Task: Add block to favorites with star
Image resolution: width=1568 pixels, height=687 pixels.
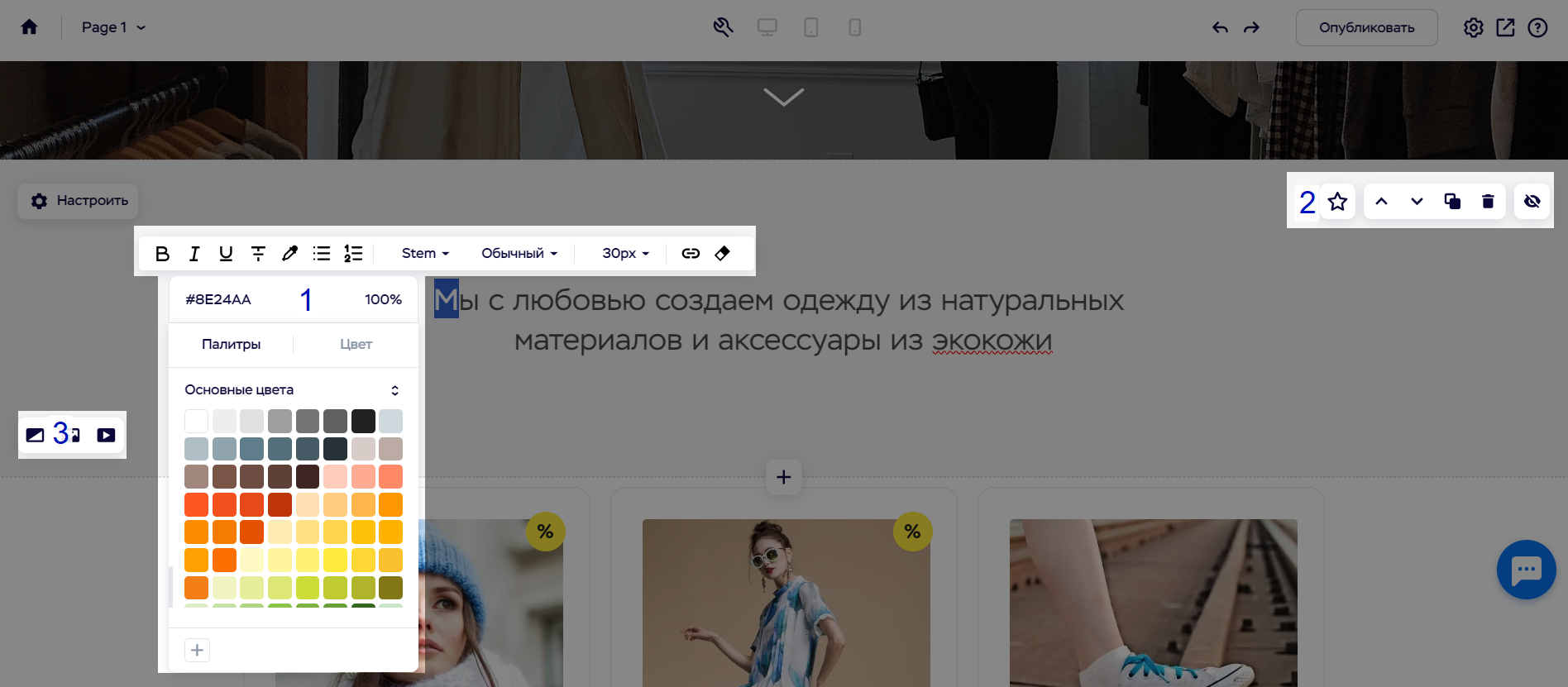Action: 1337,201
